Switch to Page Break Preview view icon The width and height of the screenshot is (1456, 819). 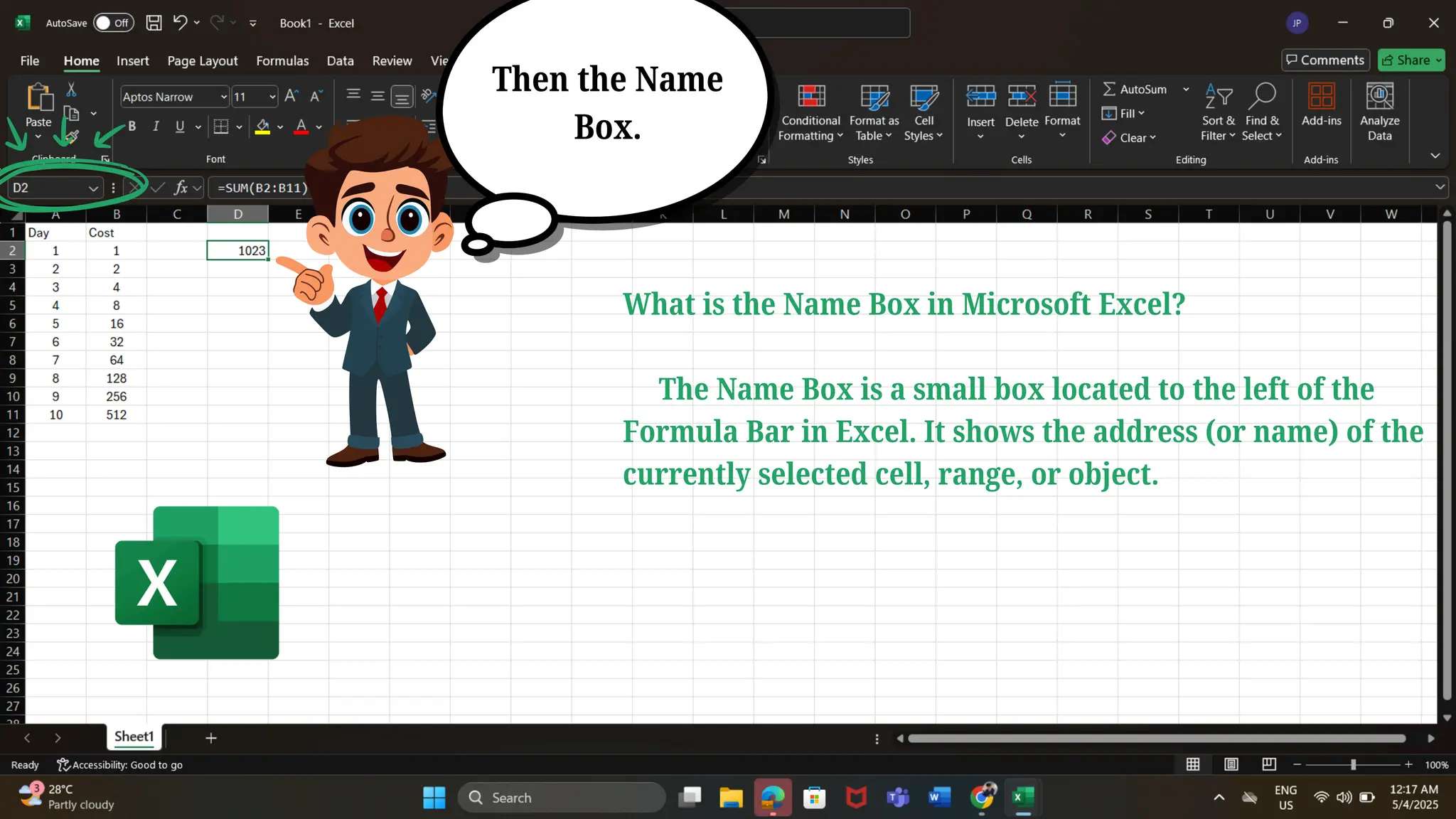coord(1269,764)
